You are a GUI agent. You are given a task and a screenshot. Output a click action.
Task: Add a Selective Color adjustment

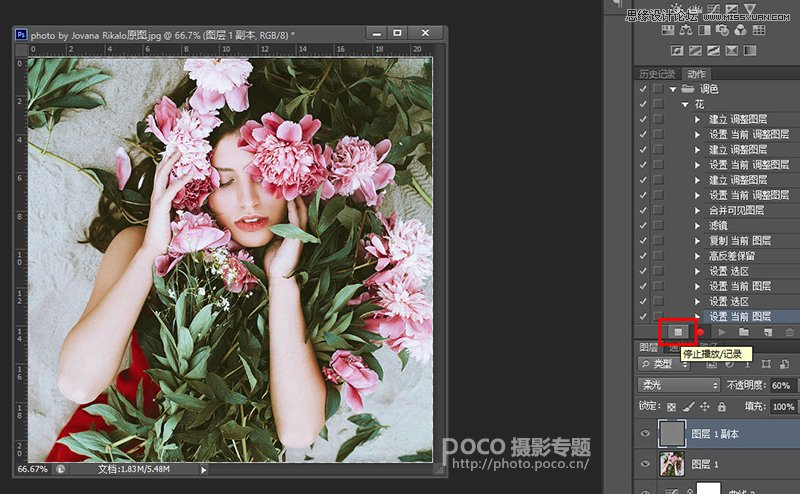click(732, 51)
